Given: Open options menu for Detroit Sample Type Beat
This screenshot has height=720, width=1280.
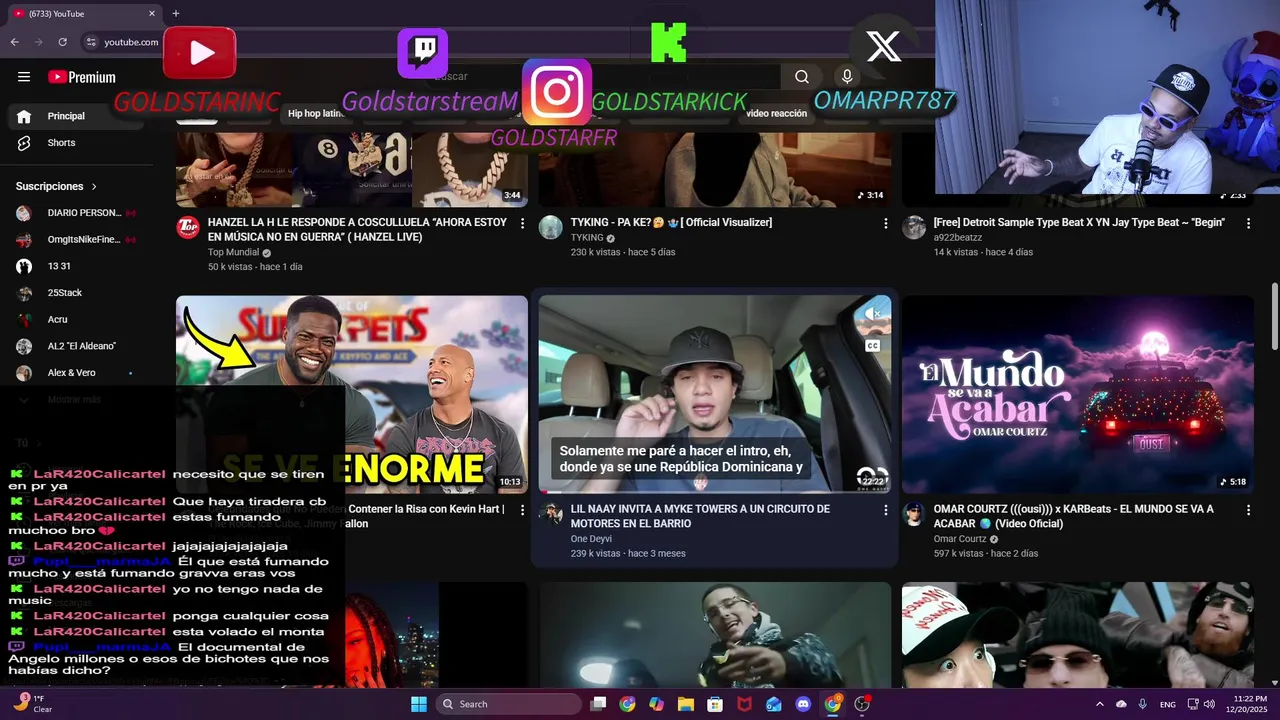Looking at the screenshot, I should click(x=1248, y=223).
